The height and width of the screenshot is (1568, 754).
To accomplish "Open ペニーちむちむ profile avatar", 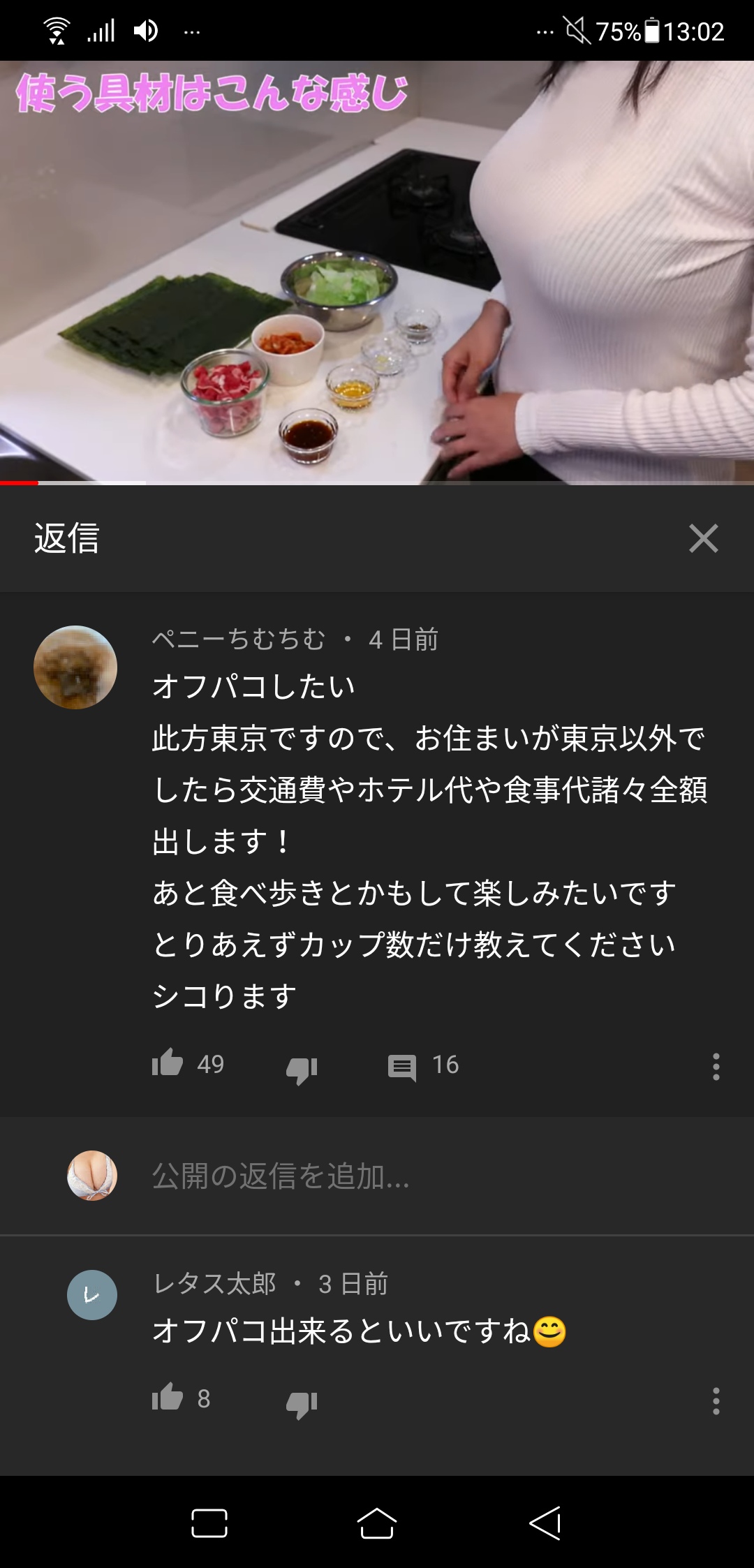I will (75, 667).
